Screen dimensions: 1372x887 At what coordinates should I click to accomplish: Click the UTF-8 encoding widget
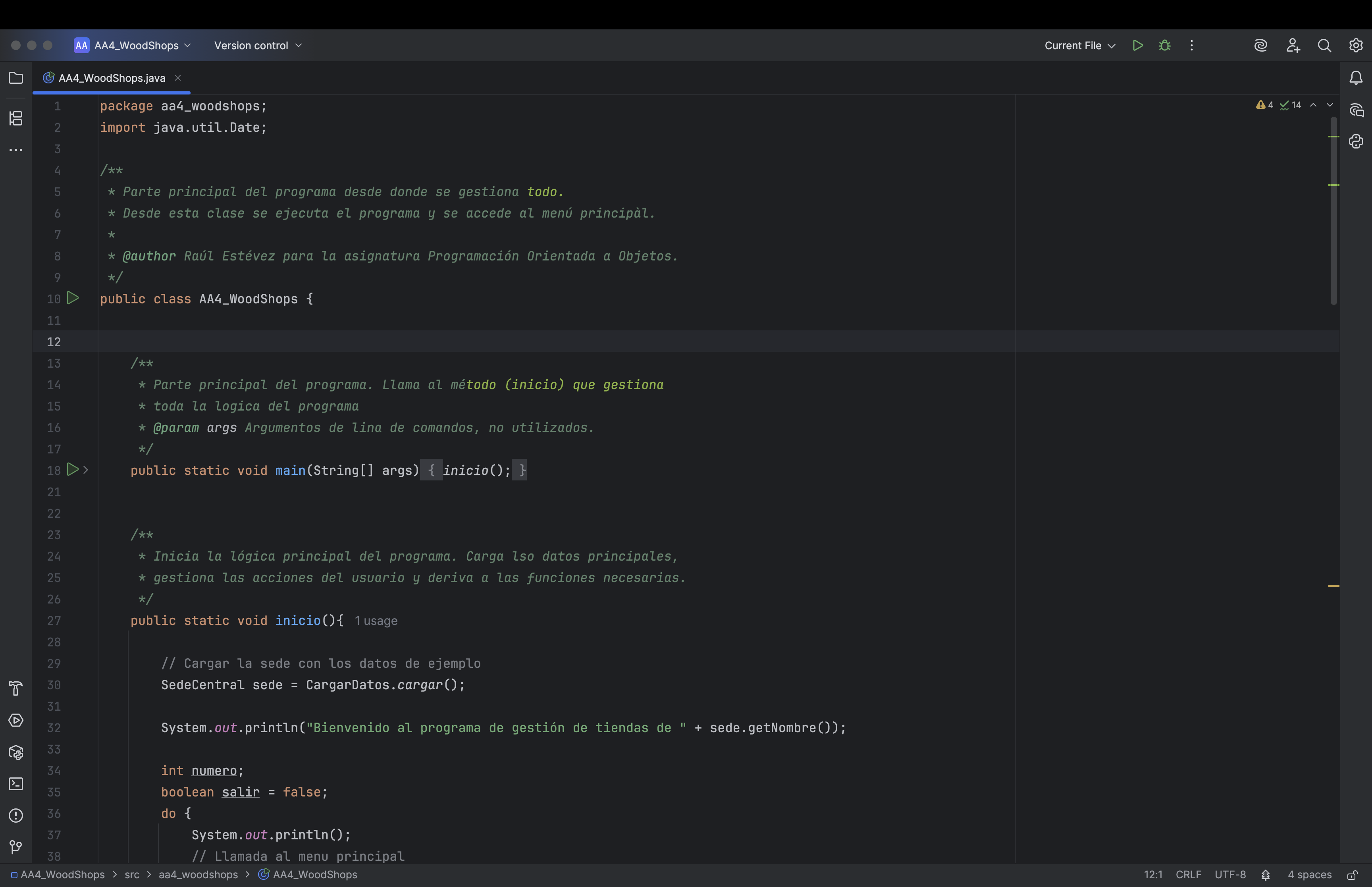click(1230, 874)
